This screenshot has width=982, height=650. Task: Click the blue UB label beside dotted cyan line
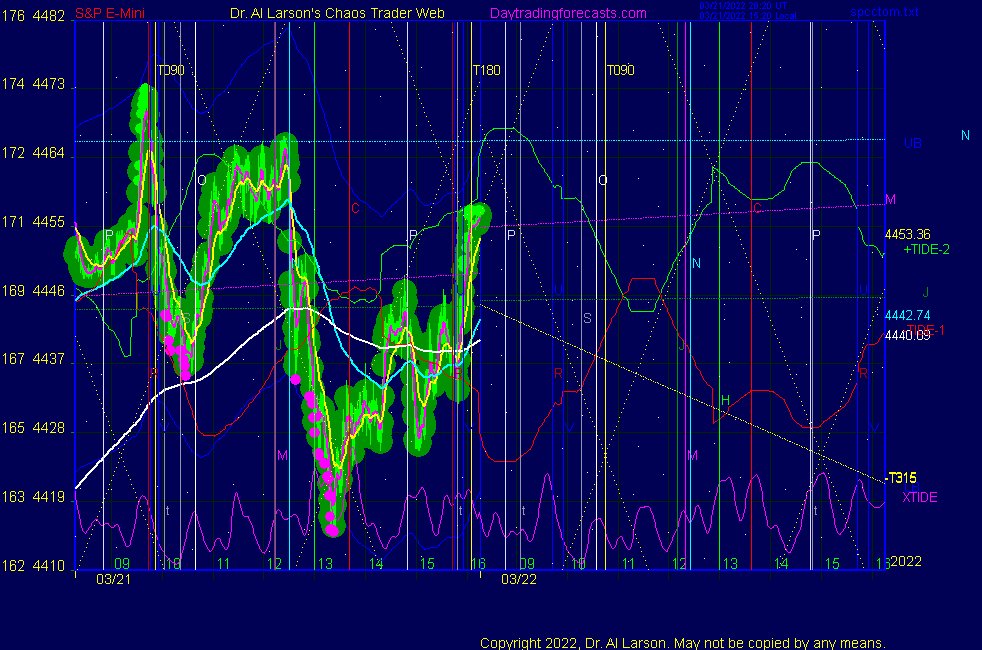coord(912,143)
